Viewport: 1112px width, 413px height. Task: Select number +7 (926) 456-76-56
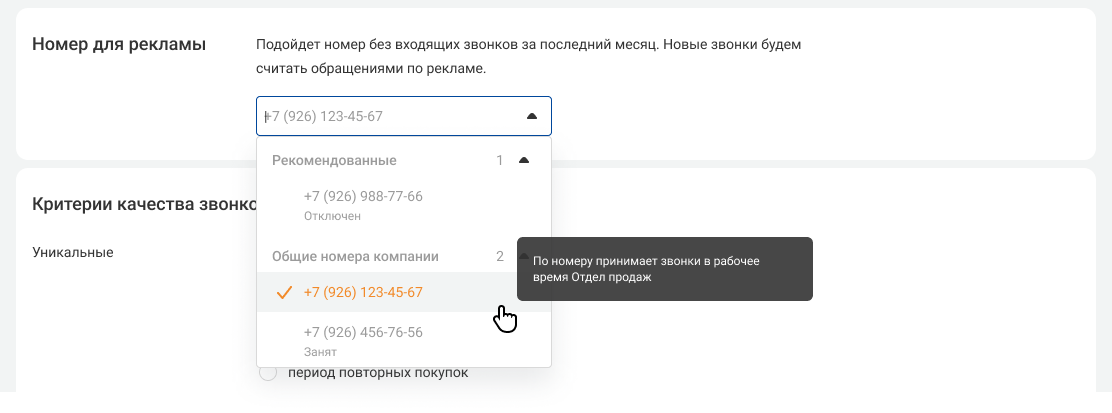(x=363, y=332)
